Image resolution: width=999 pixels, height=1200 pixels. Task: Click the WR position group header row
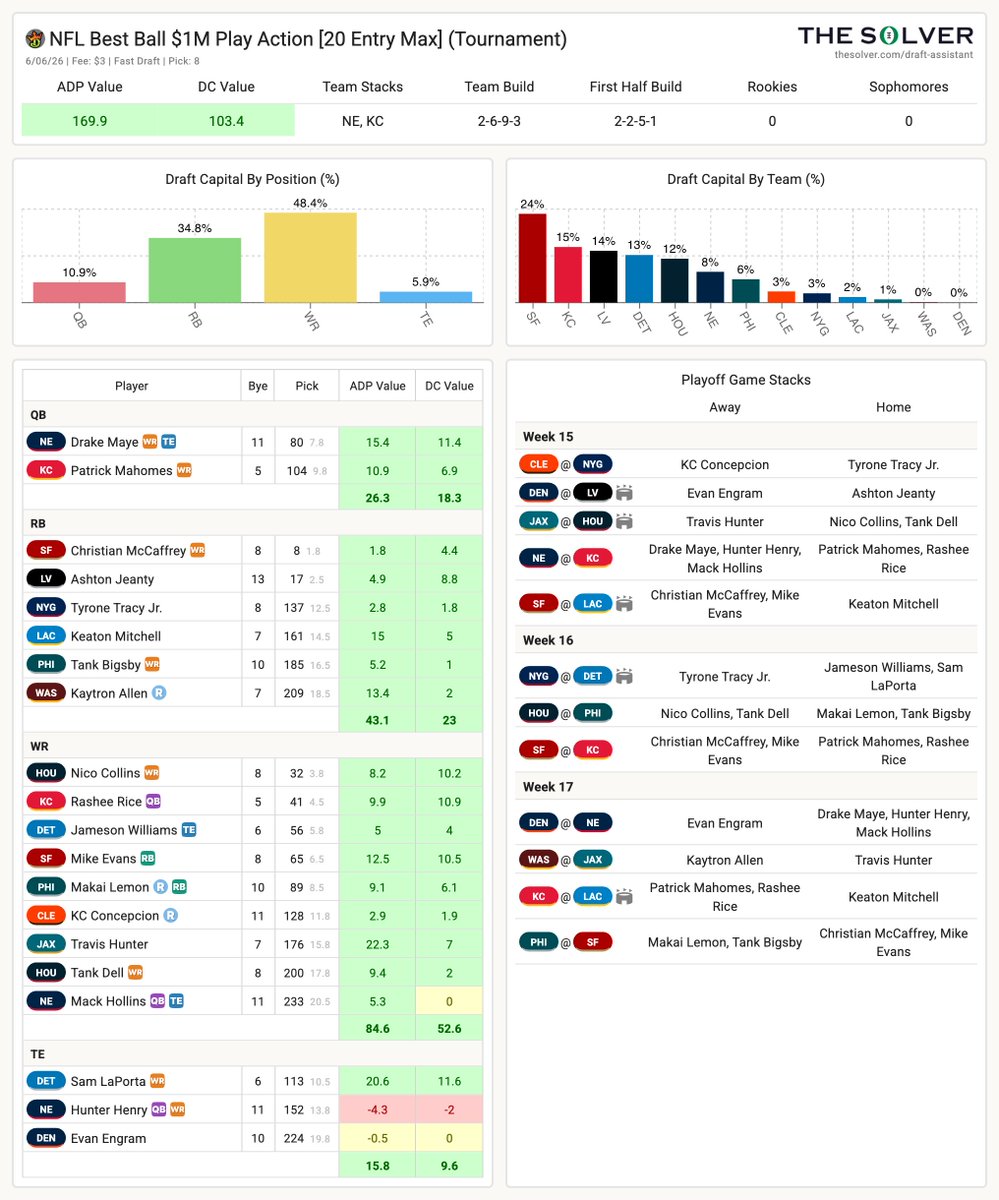tap(253, 746)
